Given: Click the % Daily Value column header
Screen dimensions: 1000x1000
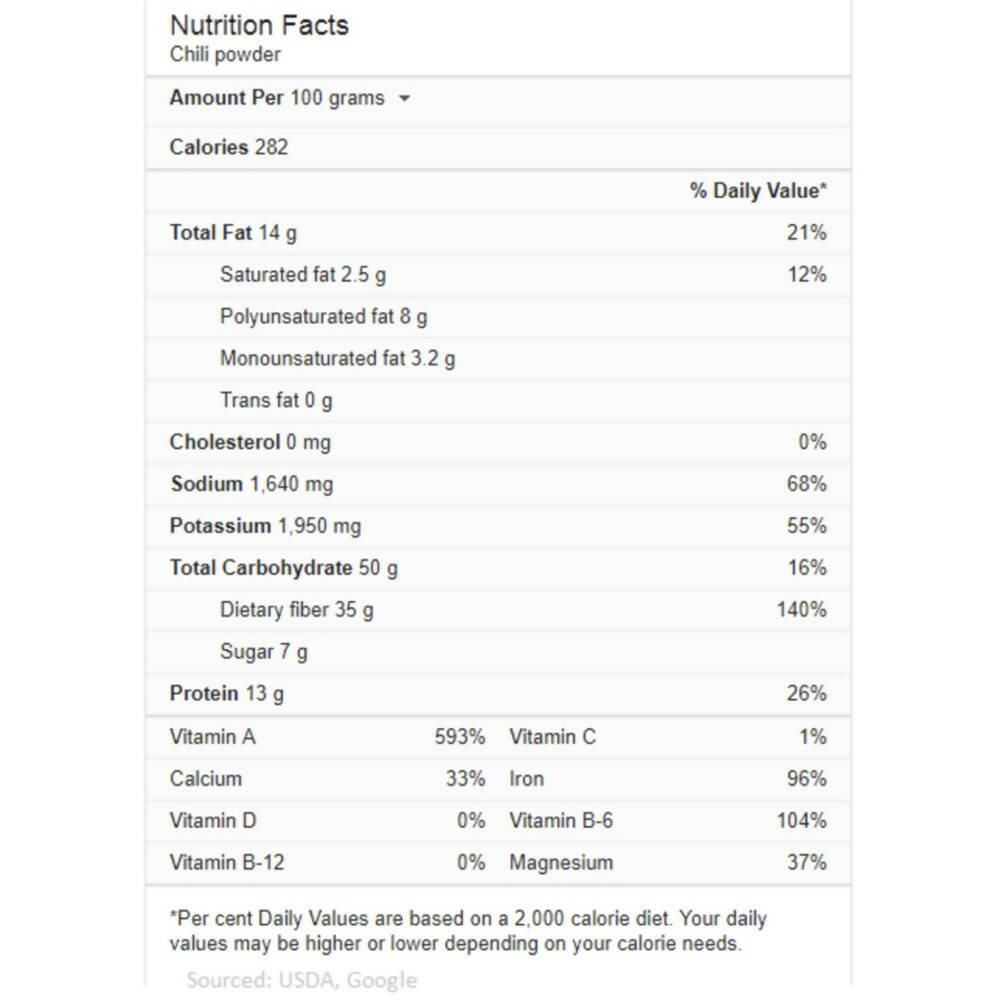Looking at the screenshot, I should click(758, 190).
